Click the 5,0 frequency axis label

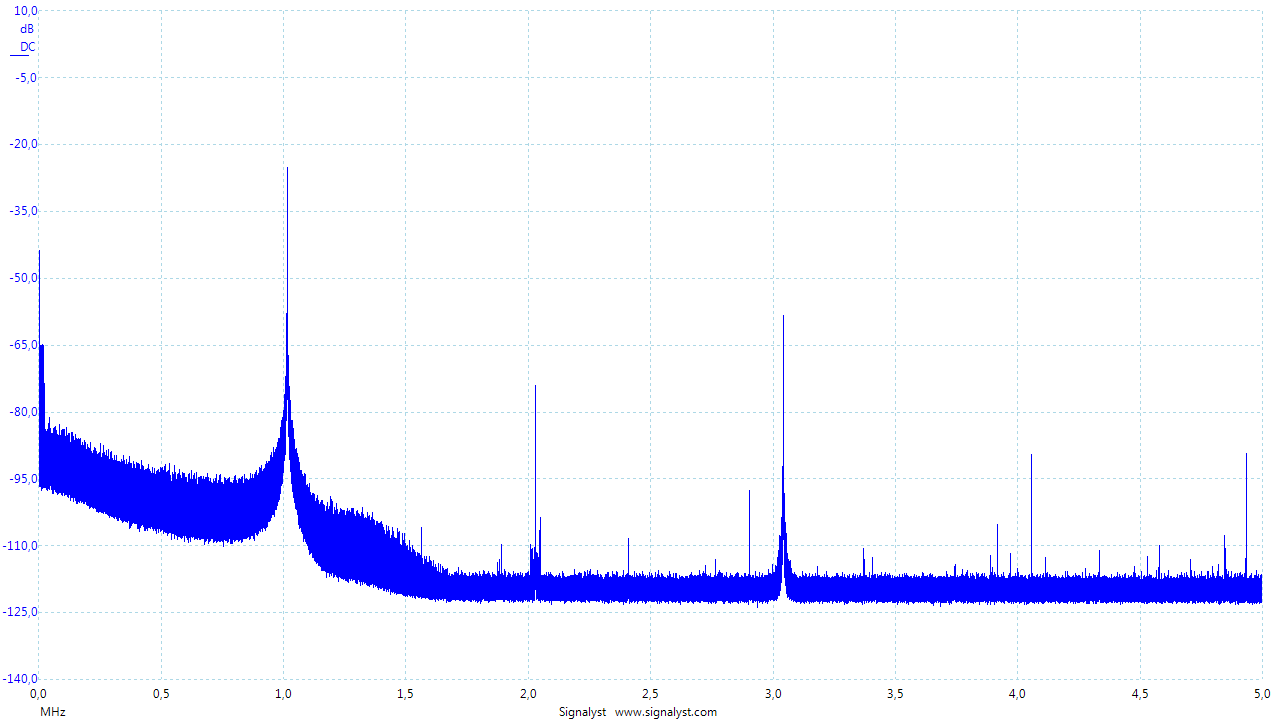(1263, 693)
